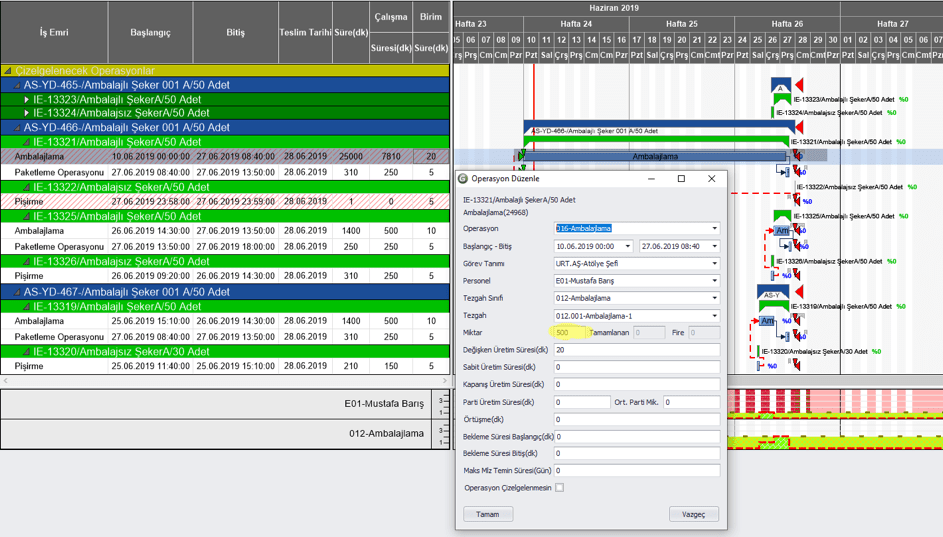Viewport: 943px width, 537px height.
Task: Open the Bitiş date dropdown 27.06.2019 08:40
Action: 714,246
